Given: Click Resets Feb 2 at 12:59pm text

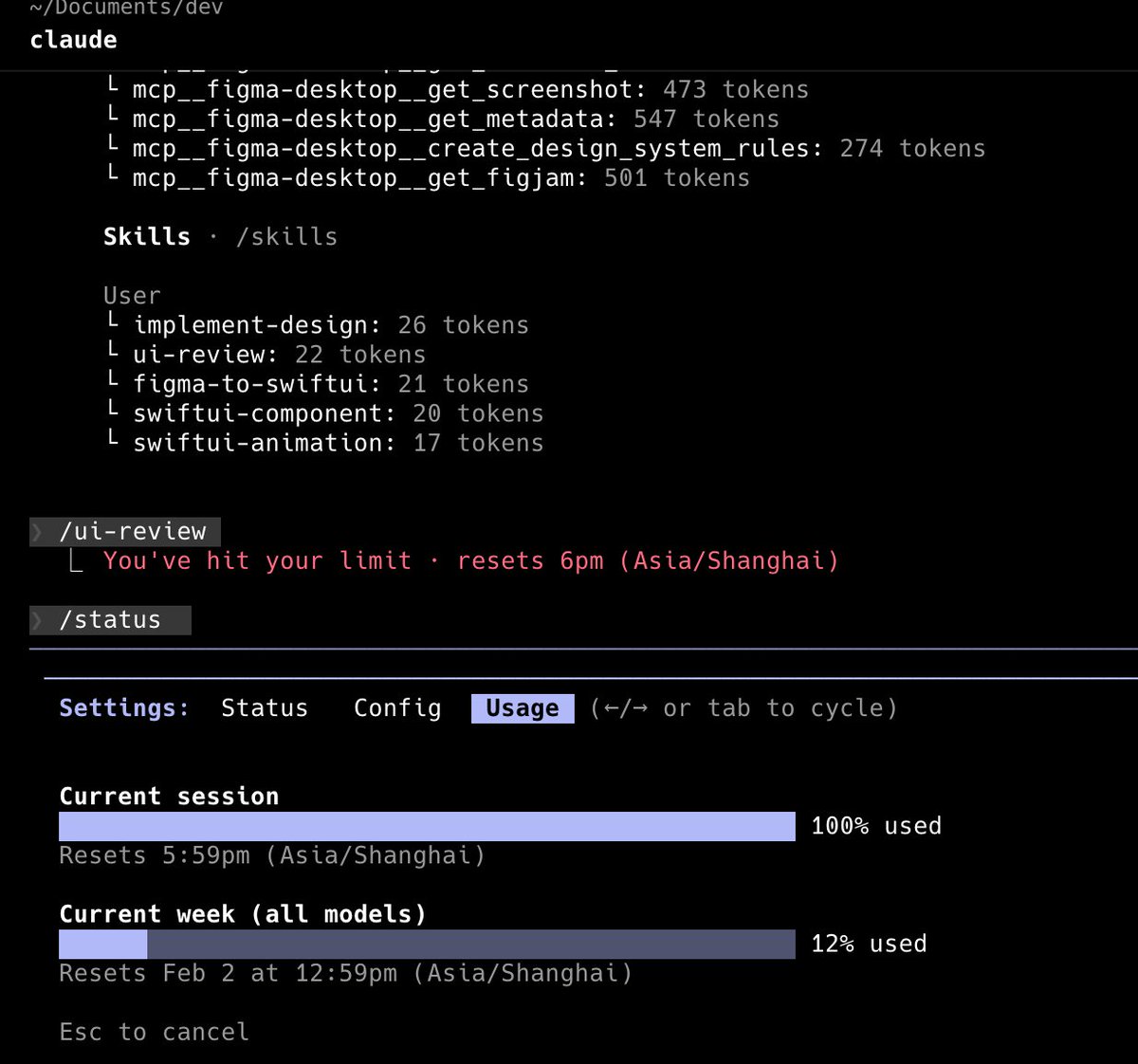Looking at the screenshot, I should (x=346, y=974).
